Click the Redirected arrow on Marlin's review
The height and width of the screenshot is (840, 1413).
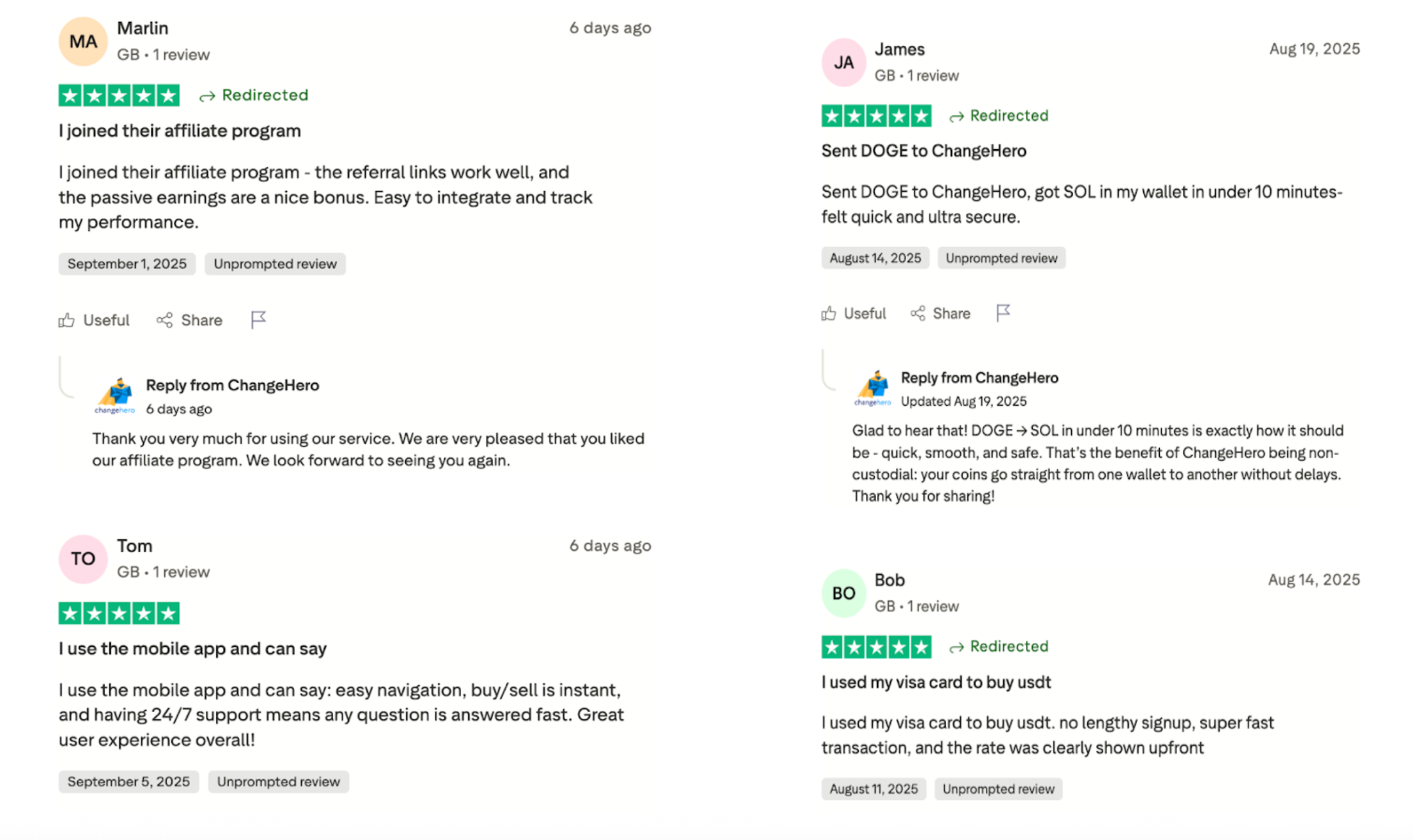coord(207,96)
